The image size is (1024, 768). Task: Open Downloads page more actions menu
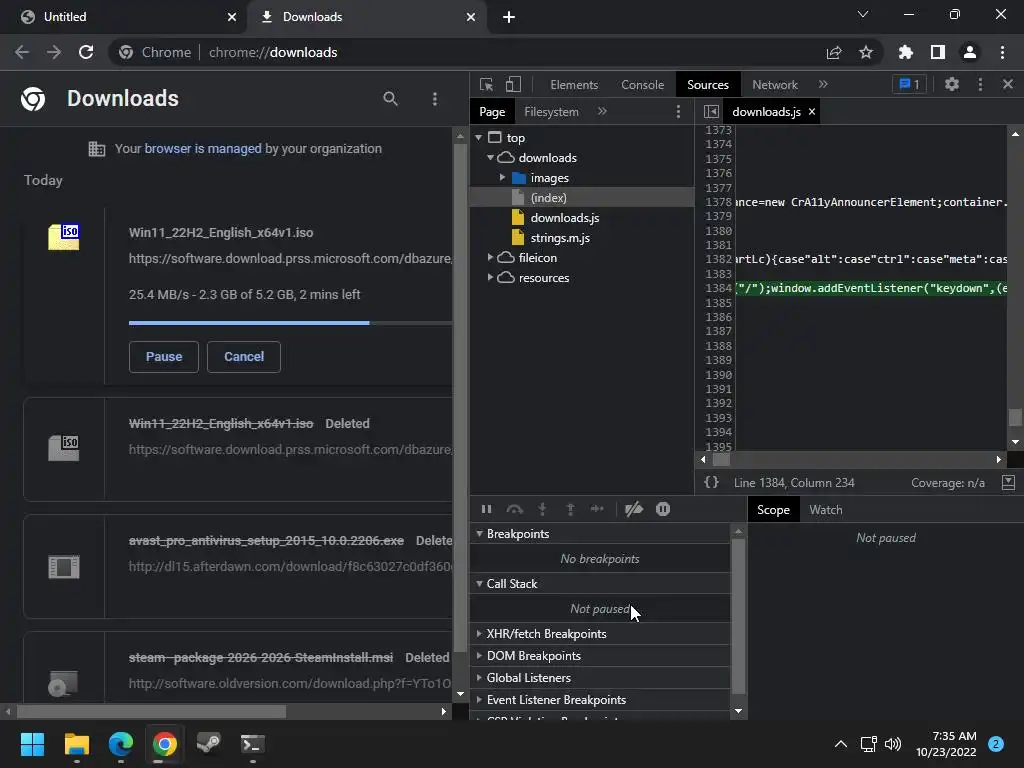(435, 99)
